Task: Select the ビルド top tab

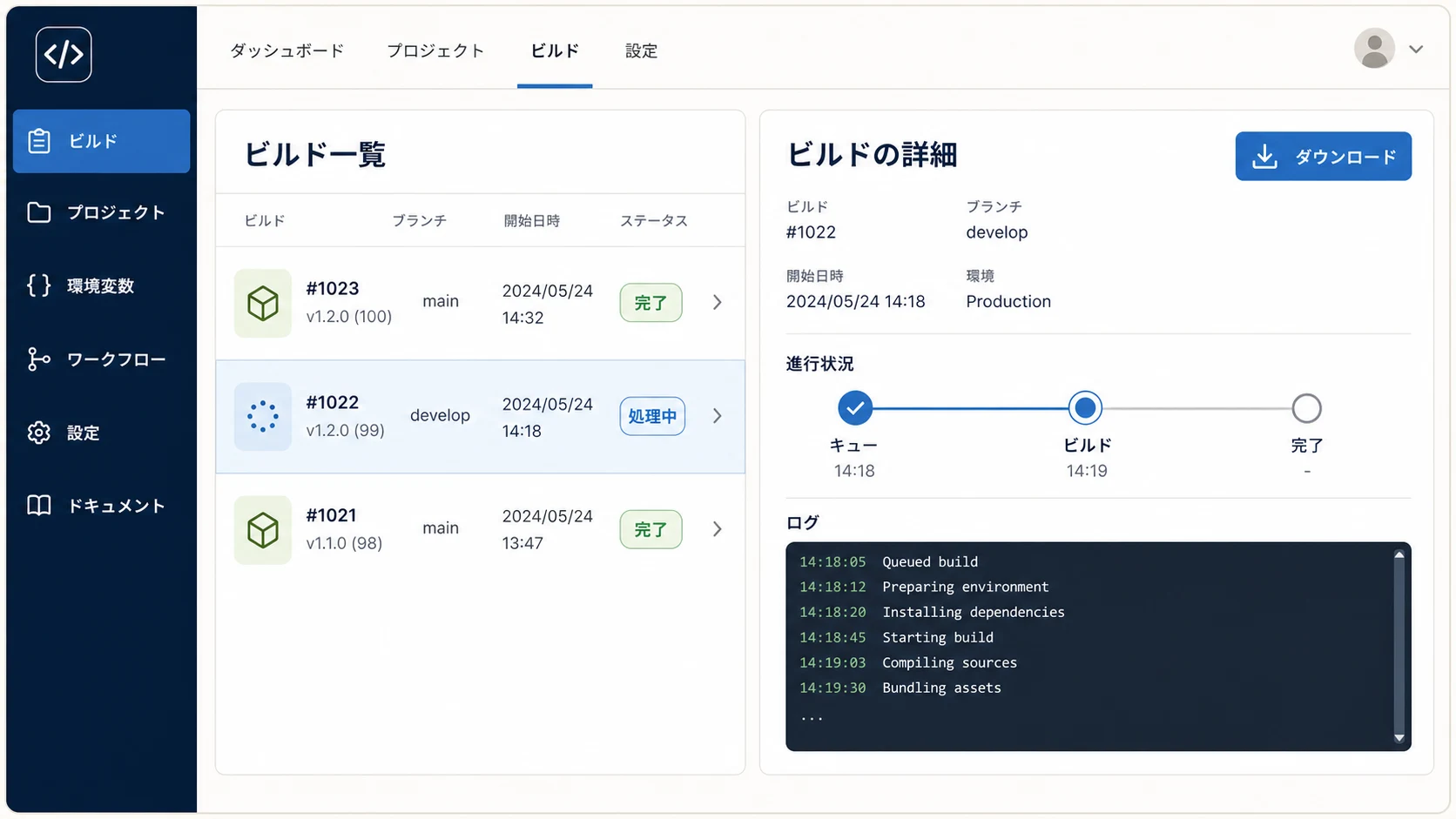Action: (555, 50)
